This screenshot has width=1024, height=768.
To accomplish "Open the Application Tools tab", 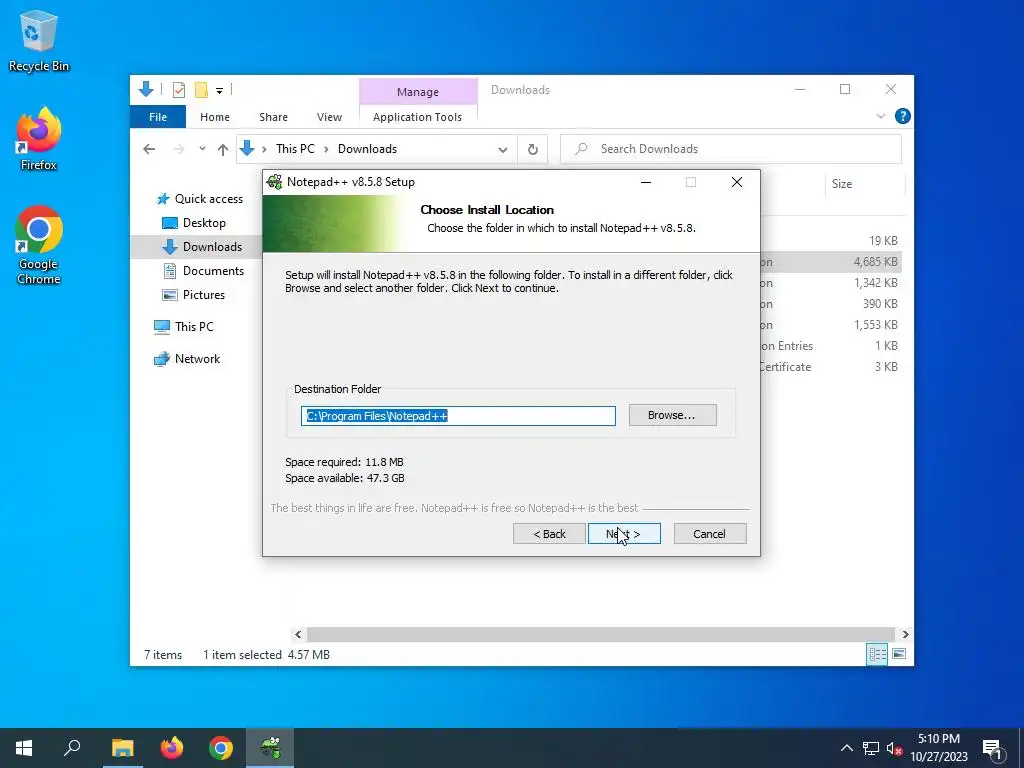I will [417, 117].
